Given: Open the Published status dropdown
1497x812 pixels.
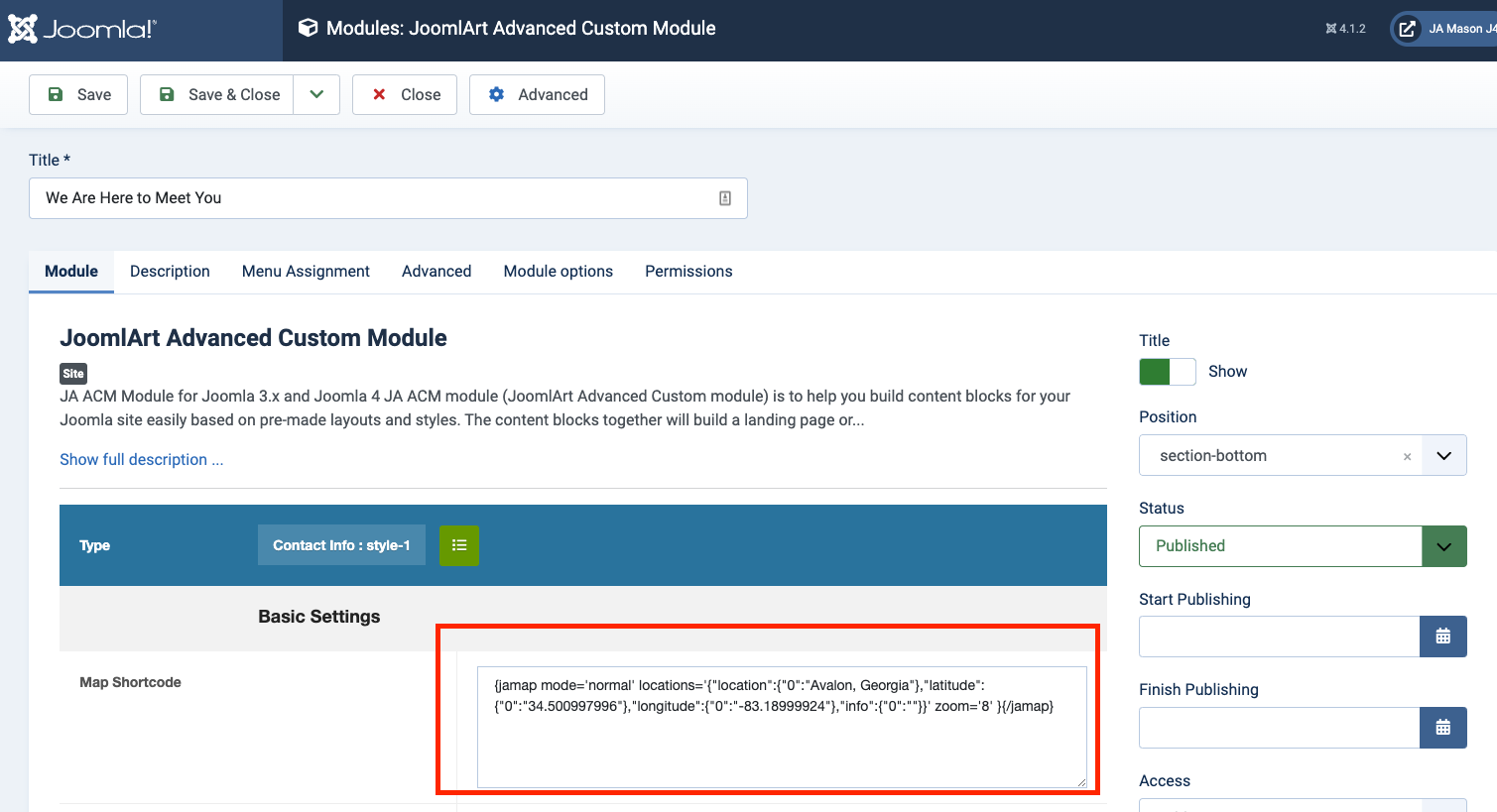Looking at the screenshot, I should click(1303, 546).
